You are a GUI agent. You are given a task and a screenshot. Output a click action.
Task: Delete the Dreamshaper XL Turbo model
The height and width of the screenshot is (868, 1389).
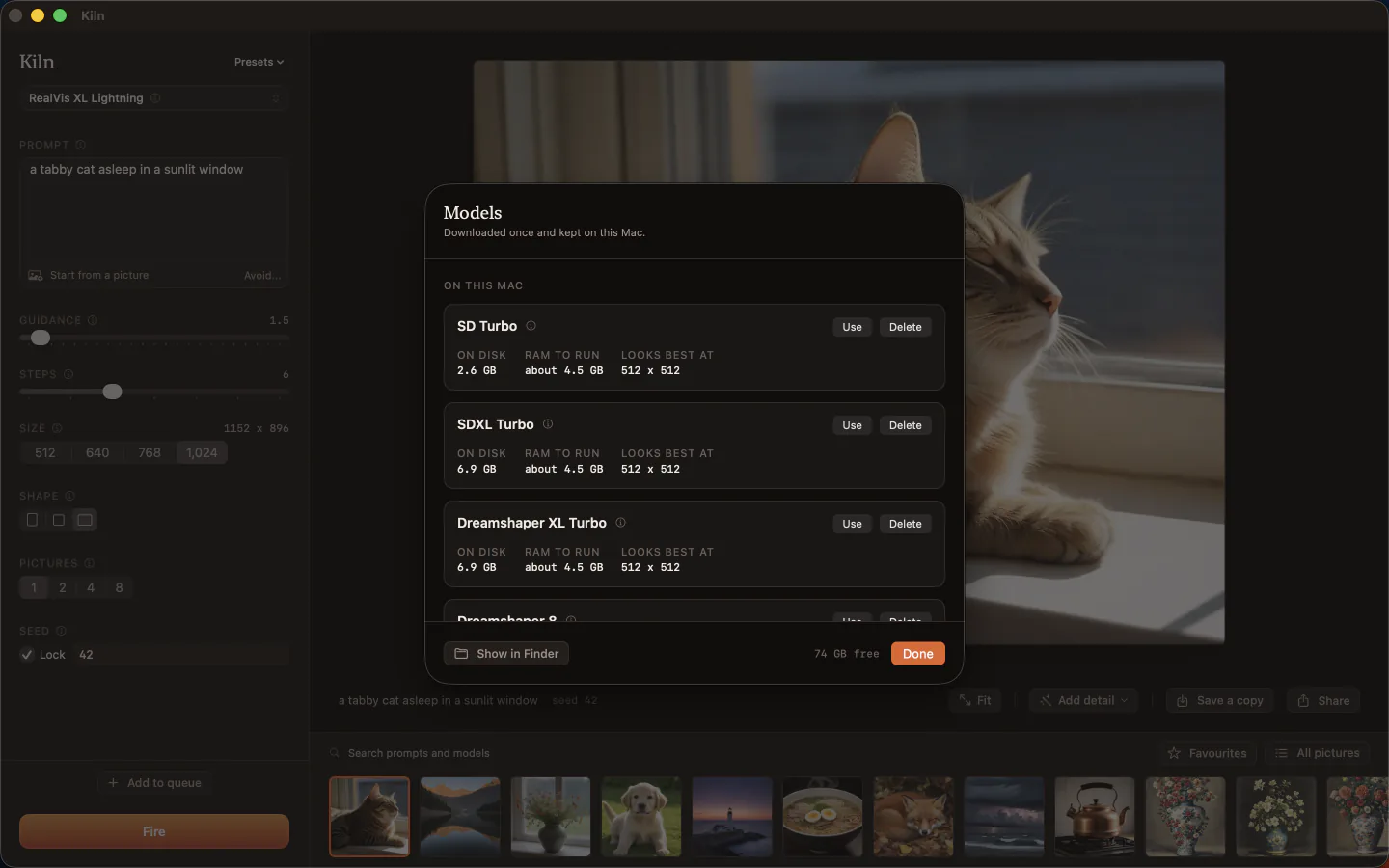click(x=905, y=524)
